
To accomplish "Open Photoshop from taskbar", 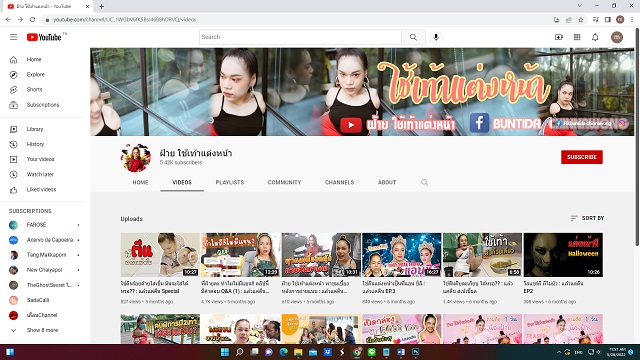I will 416,352.
